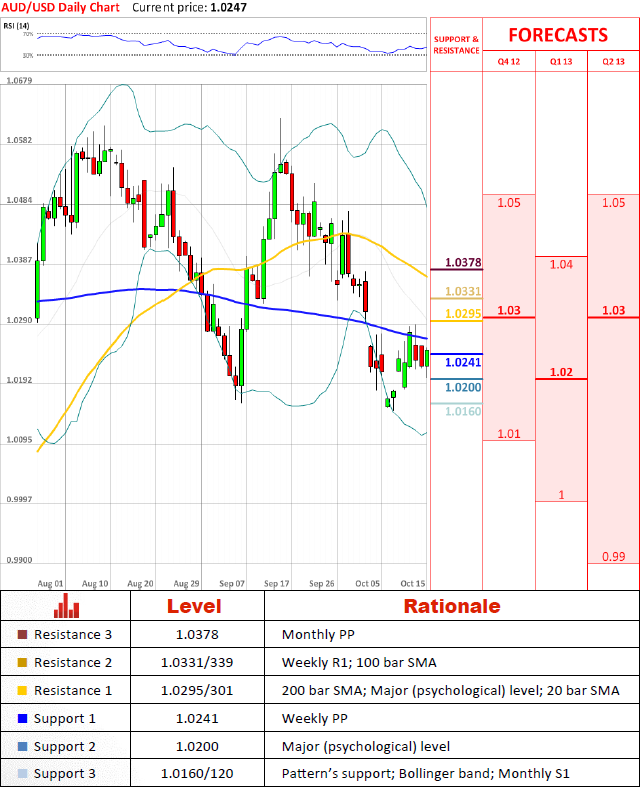This screenshot has height=787, width=640.
Task: Open the Q4 12 forecast column header
Action: 509,62
